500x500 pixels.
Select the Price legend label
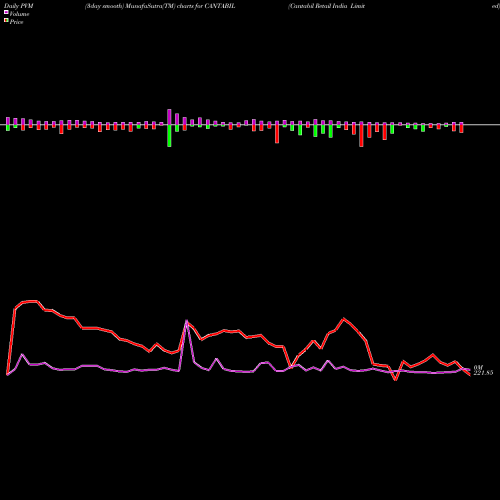pyautogui.click(x=16, y=22)
